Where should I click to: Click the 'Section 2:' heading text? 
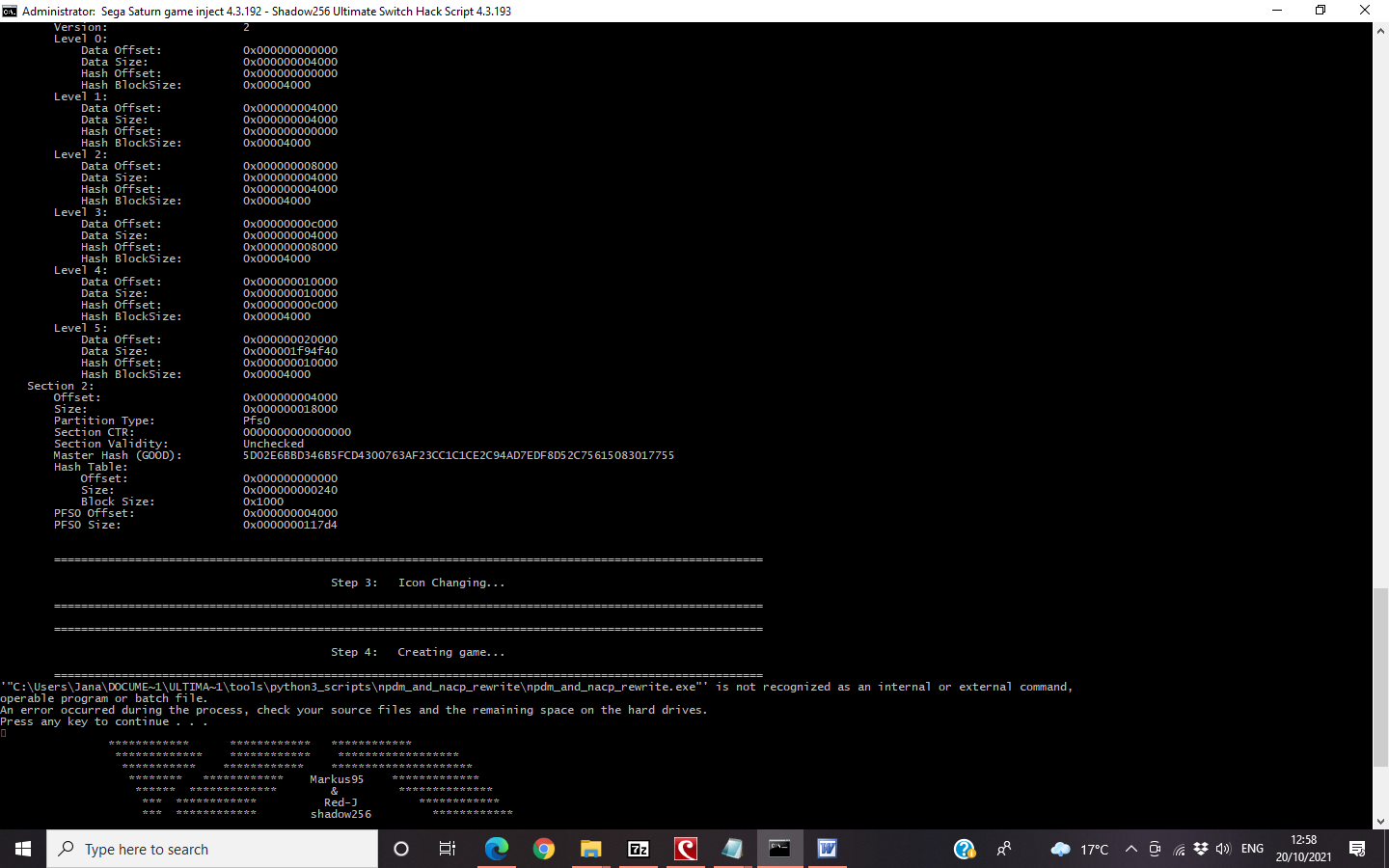click(x=61, y=386)
